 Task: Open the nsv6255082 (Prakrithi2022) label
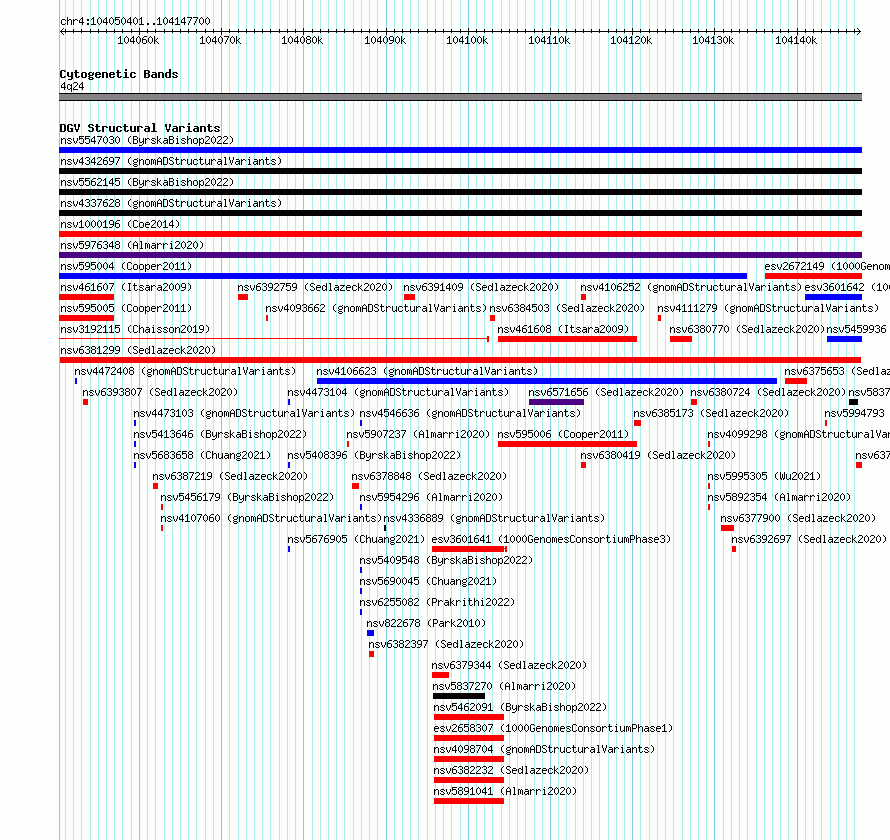click(x=437, y=602)
